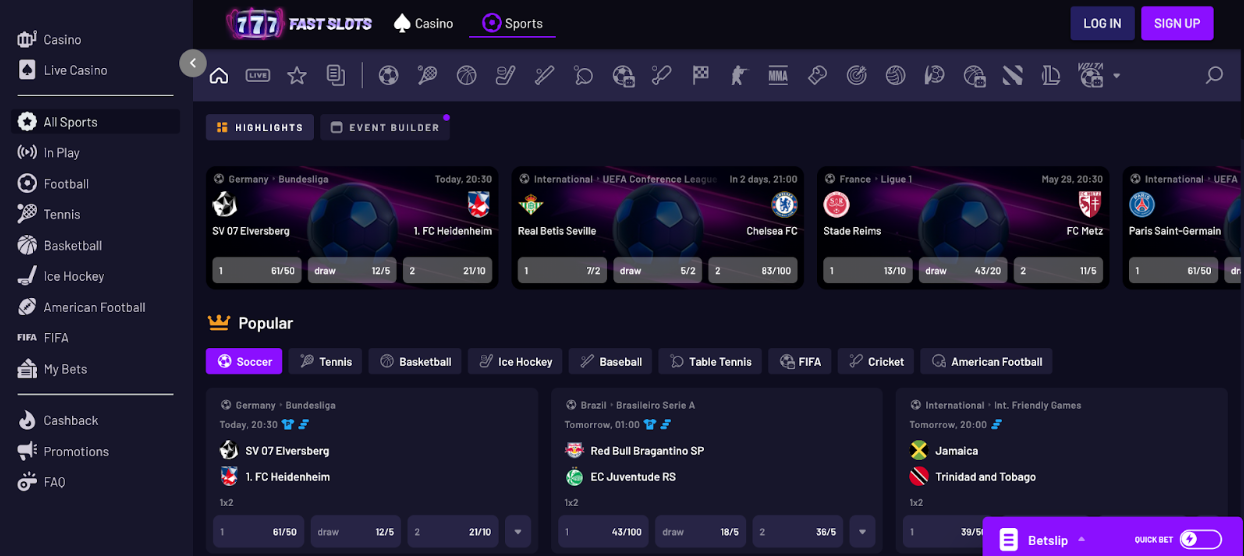Select Counter-Strike soldier icon

coord(739,75)
